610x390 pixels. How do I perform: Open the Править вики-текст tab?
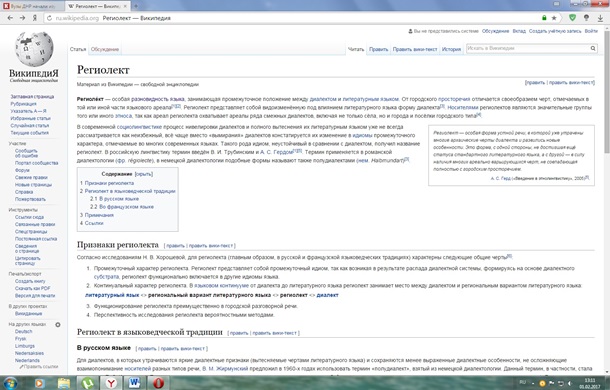click(415, 49)
